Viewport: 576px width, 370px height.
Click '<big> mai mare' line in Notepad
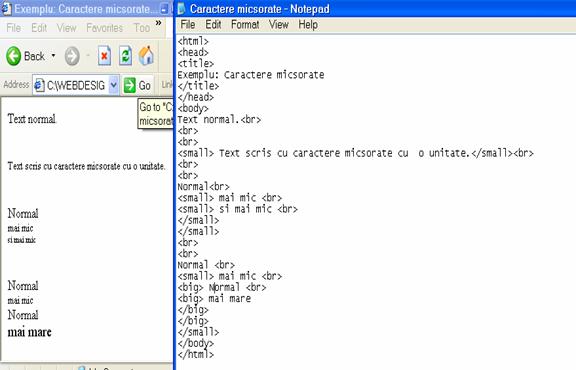click(x=215, y=298)
